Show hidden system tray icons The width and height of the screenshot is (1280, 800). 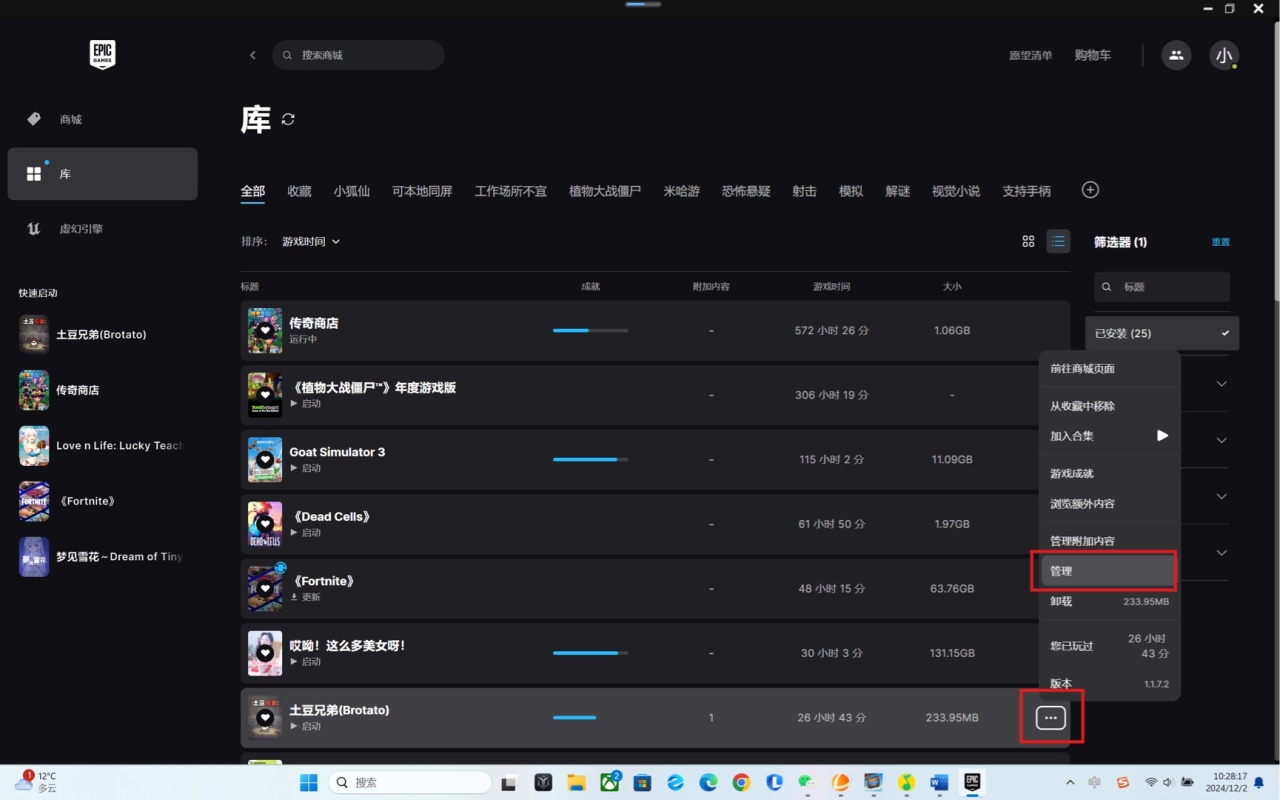coord(1070,782)
